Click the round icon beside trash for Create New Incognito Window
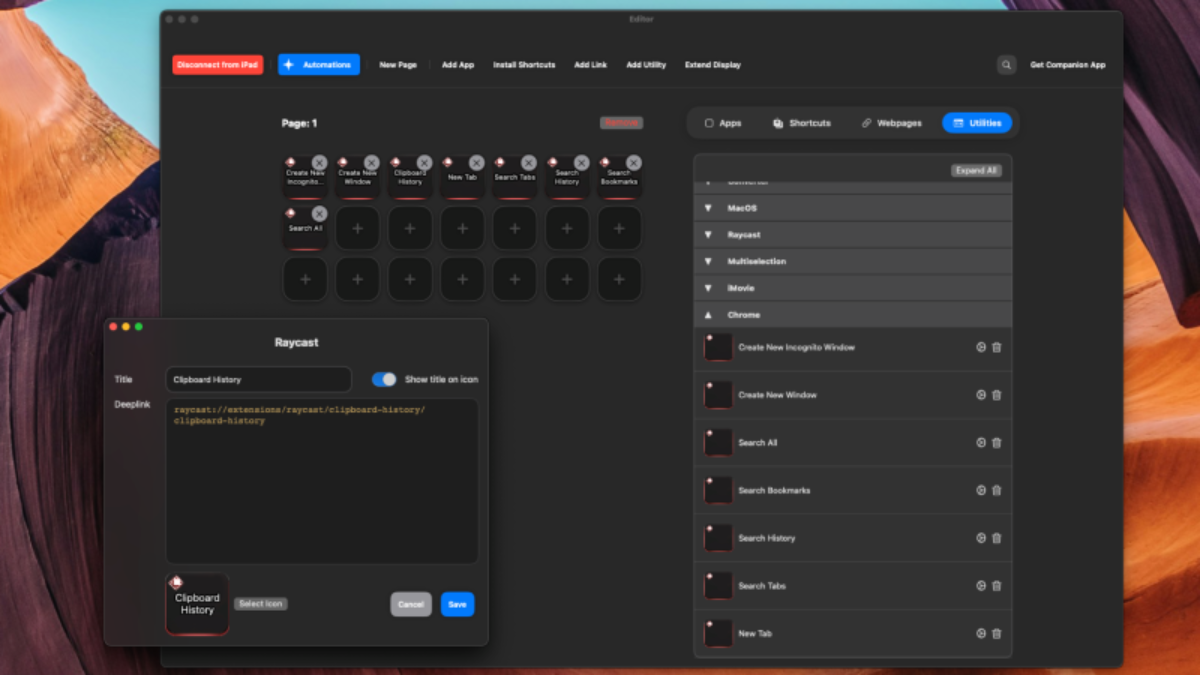1200x675 pixels. coord(981,347)
